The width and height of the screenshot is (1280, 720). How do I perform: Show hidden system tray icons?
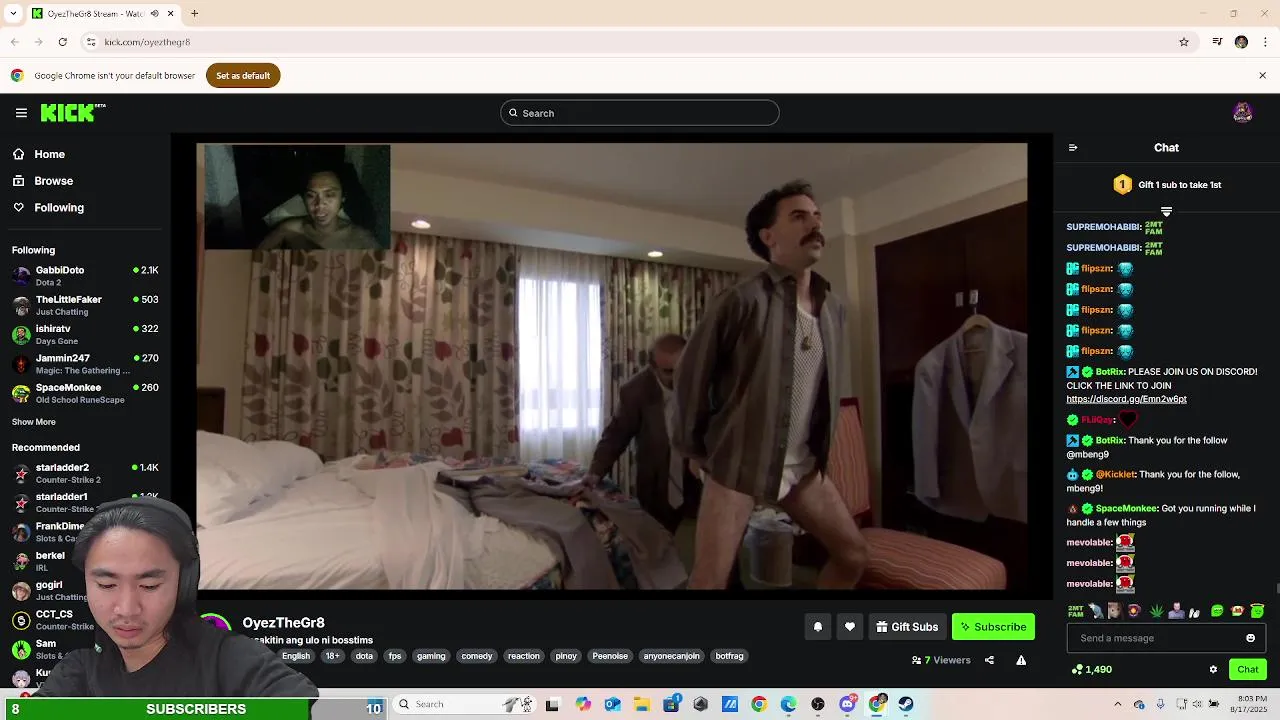(1118, 704)
